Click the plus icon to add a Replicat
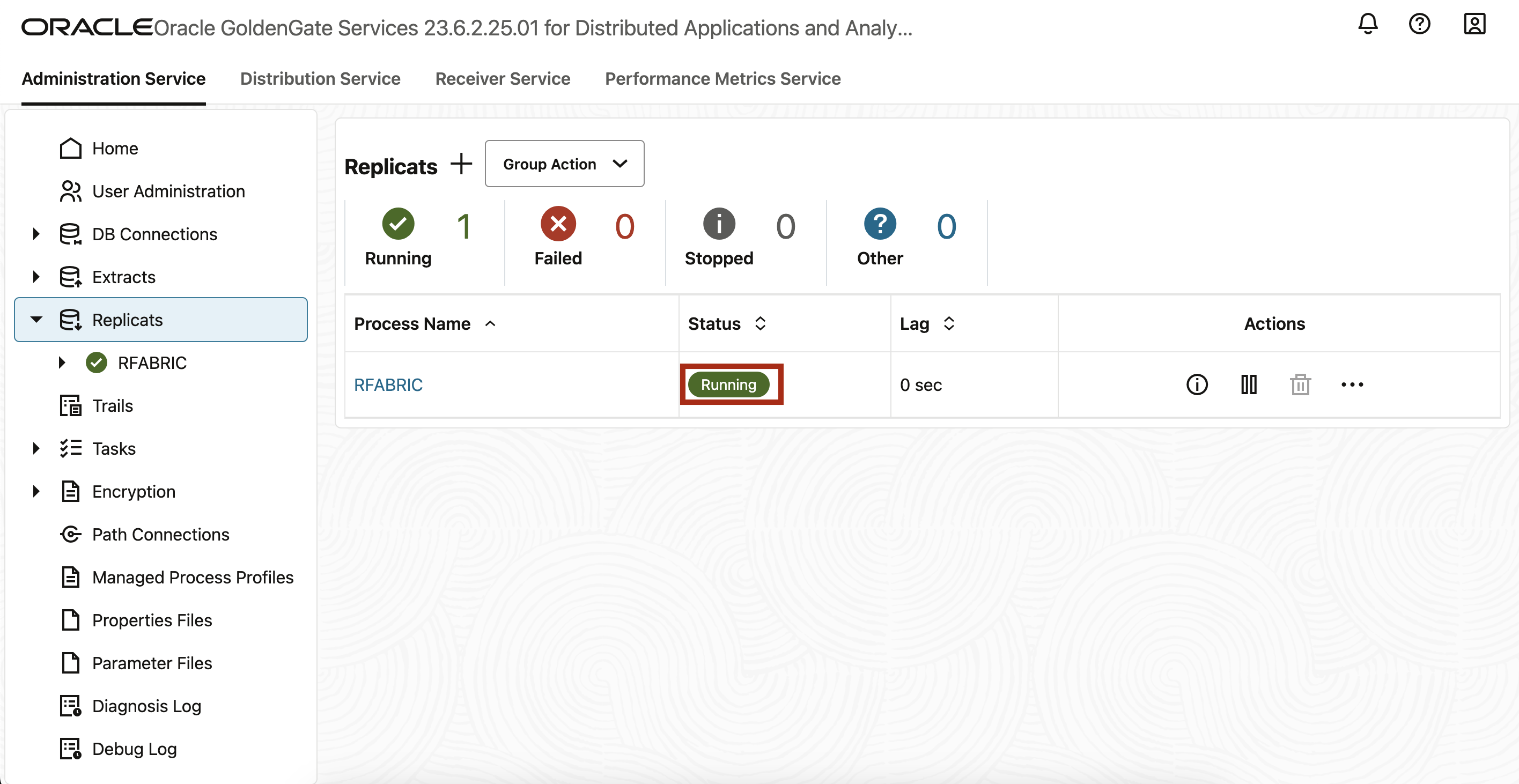This screenshot has width=1519, height=784. coord(461,164)
